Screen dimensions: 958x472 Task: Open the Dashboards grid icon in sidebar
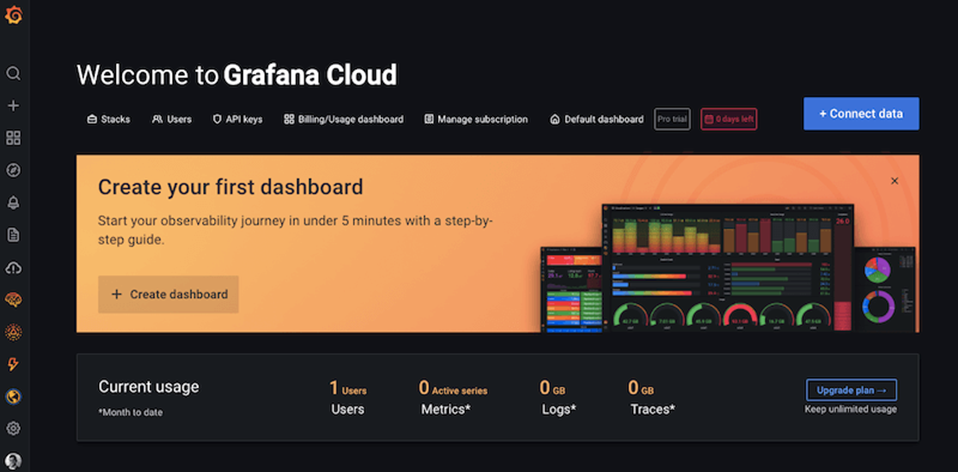(14, 138)
